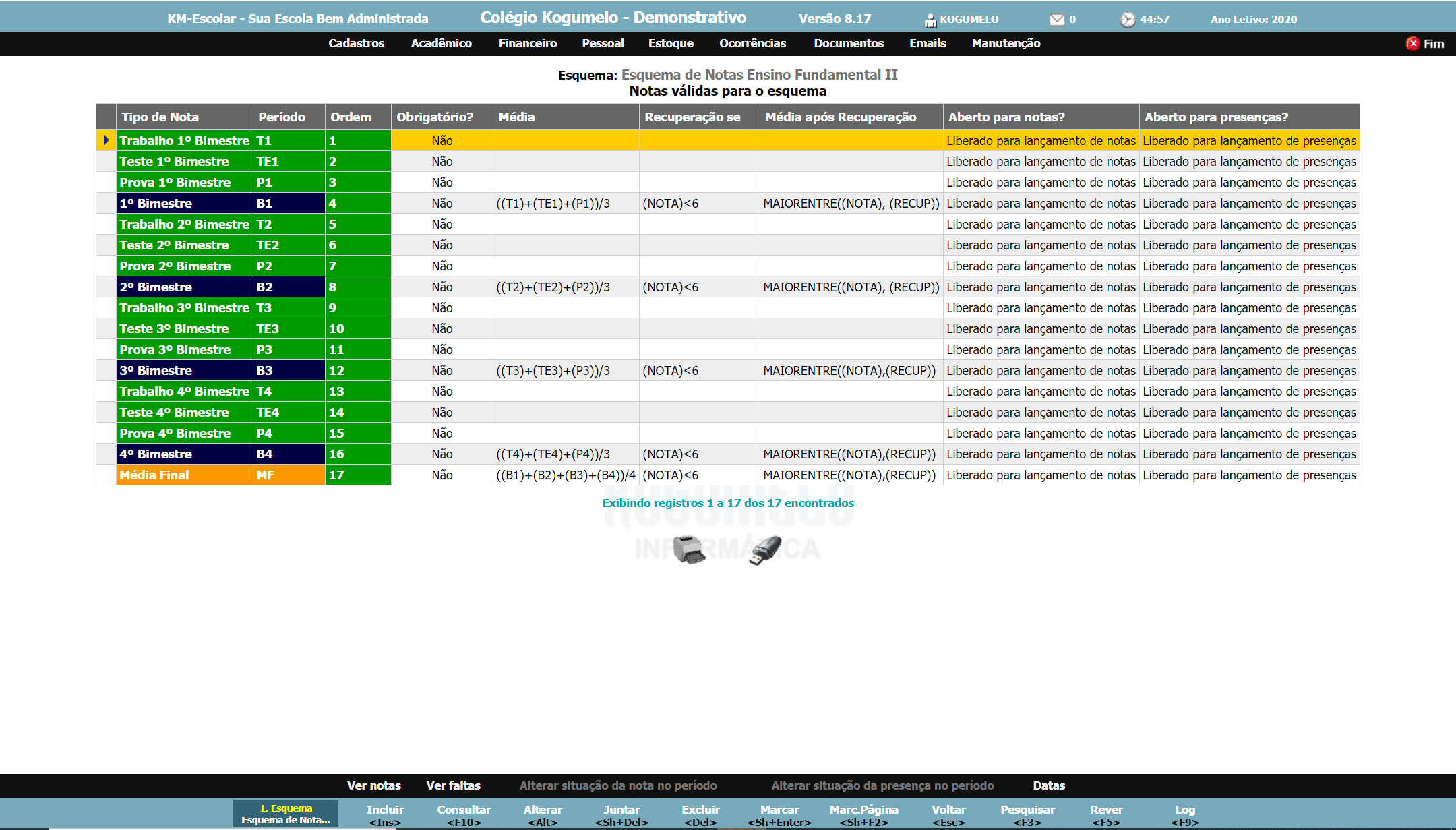This screenshot has width=1456, height=830.
Task: Sort by the Ordem column header
Action: point(351,117)
